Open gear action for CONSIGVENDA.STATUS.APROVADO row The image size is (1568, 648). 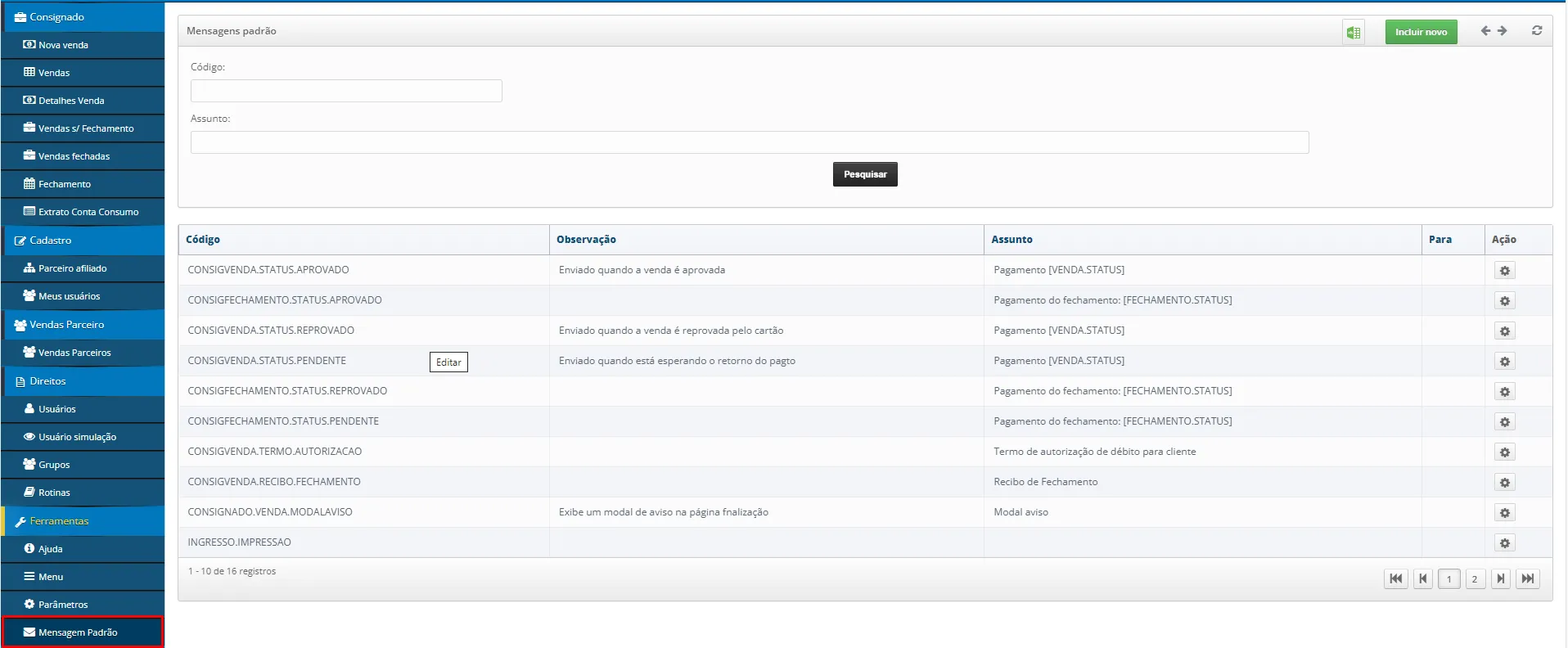coord(1504,271)
